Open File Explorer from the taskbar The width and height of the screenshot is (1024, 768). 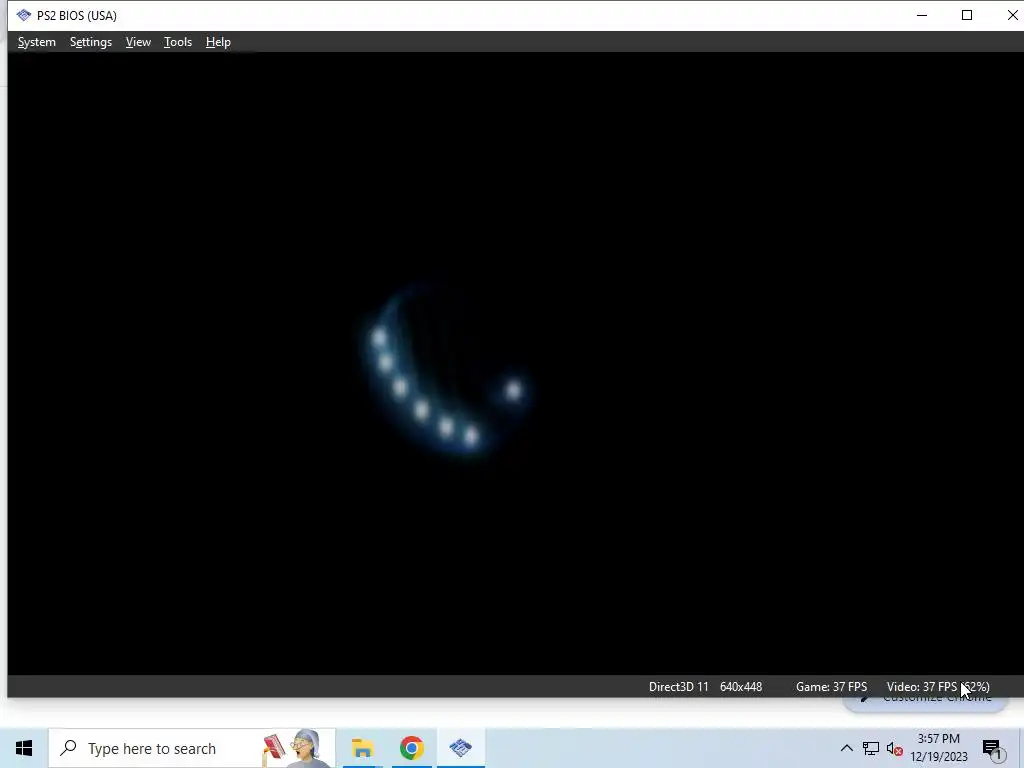click(x=362, y=748)
